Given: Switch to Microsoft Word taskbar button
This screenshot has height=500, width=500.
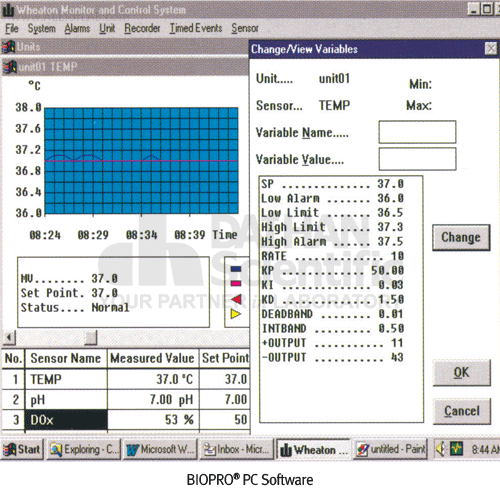Looking at the screenshot, I should tap(160, 450).
